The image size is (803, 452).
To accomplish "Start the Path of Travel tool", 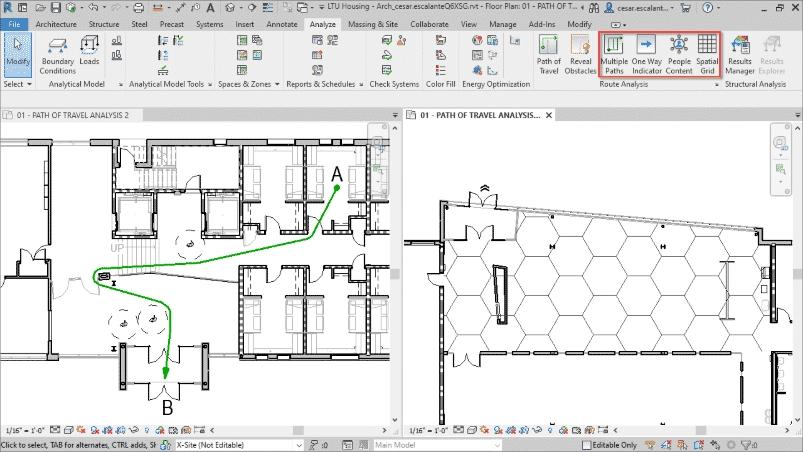I will [x=549, y=53].
